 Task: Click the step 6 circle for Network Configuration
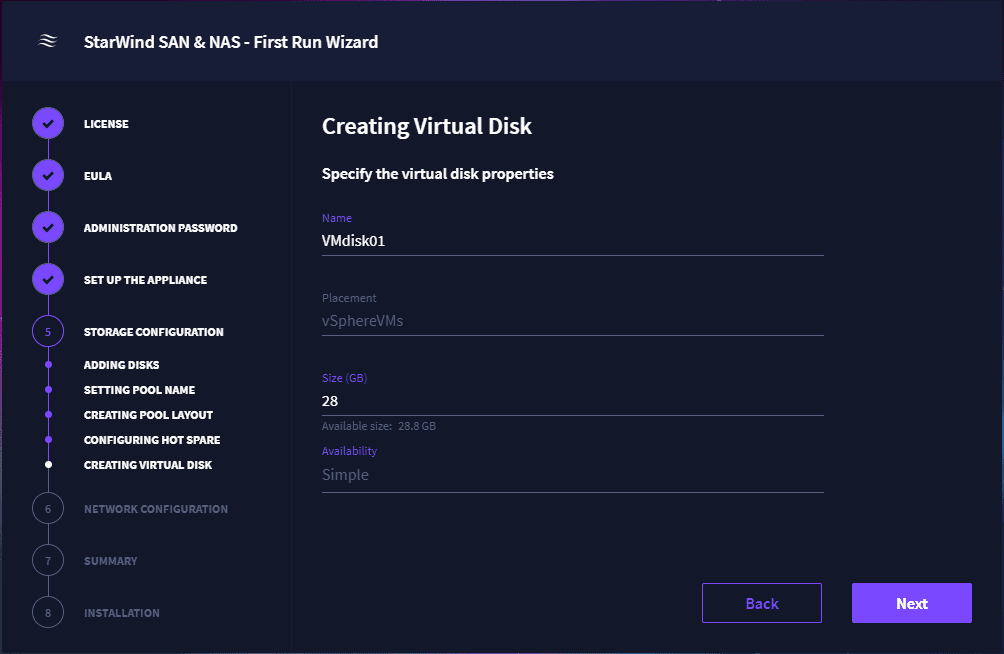[x=47, y=508]
